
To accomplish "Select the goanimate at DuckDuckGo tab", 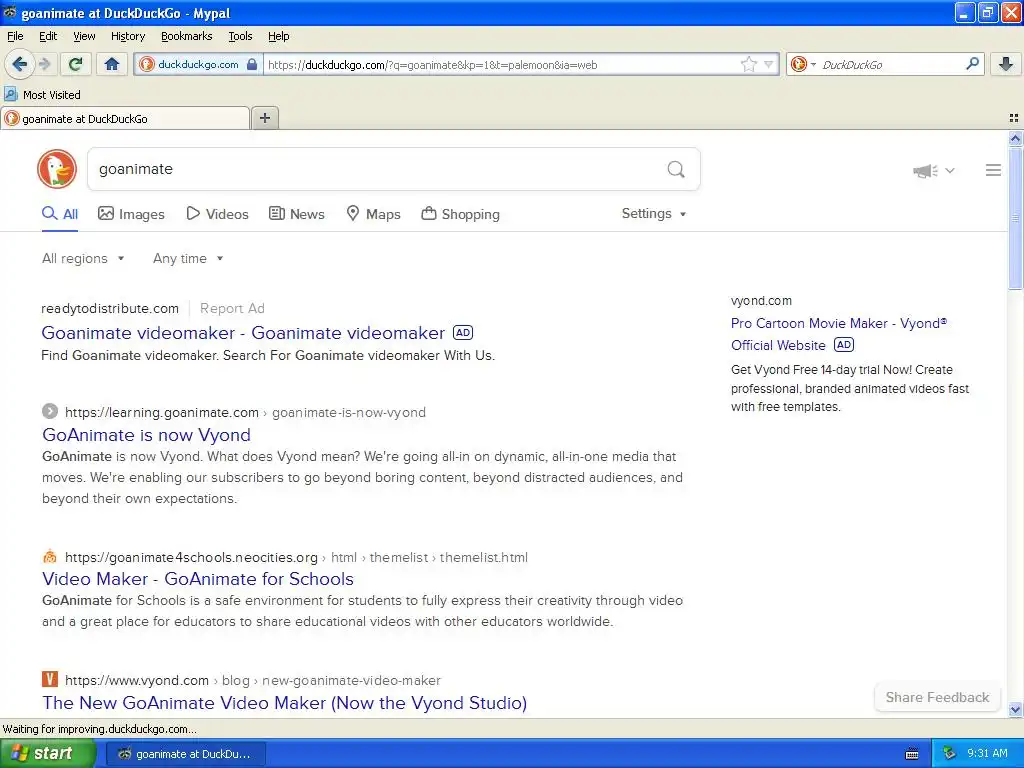I will click(x=125, y=119).
